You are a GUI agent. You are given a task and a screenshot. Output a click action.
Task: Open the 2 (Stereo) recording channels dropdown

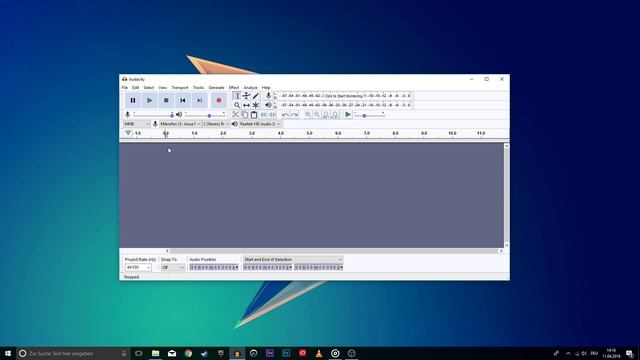coord(216,124)
